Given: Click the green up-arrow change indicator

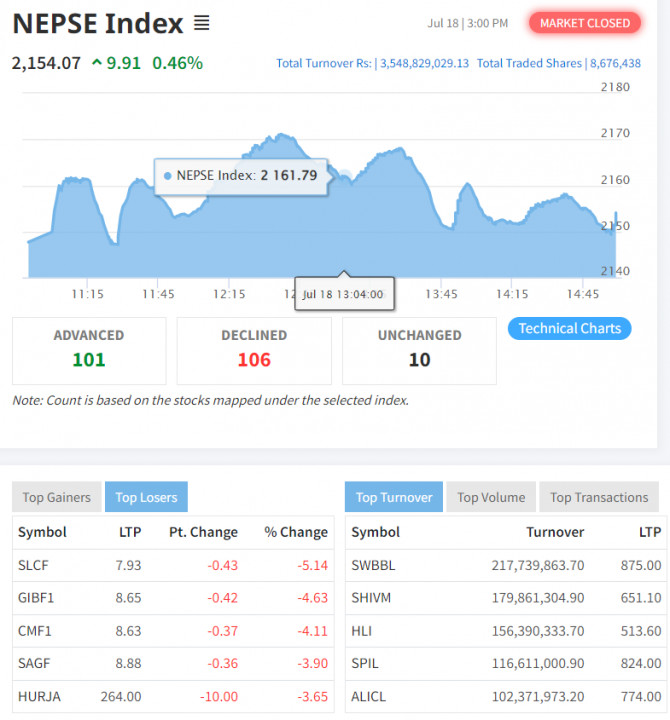Looking at the screenshot, I should click(x=97, y=62).
